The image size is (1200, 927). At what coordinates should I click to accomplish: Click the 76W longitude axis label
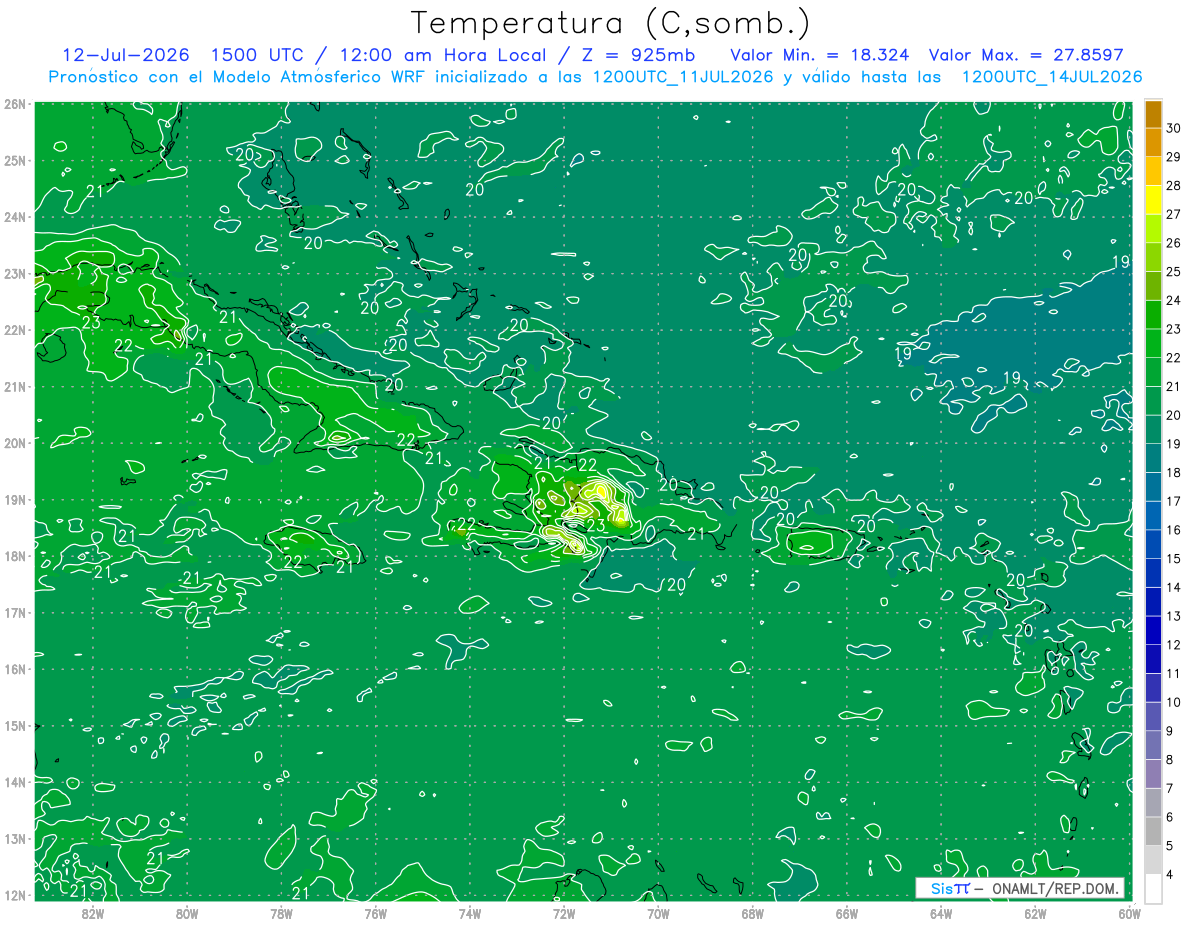[x=376, y=914]
